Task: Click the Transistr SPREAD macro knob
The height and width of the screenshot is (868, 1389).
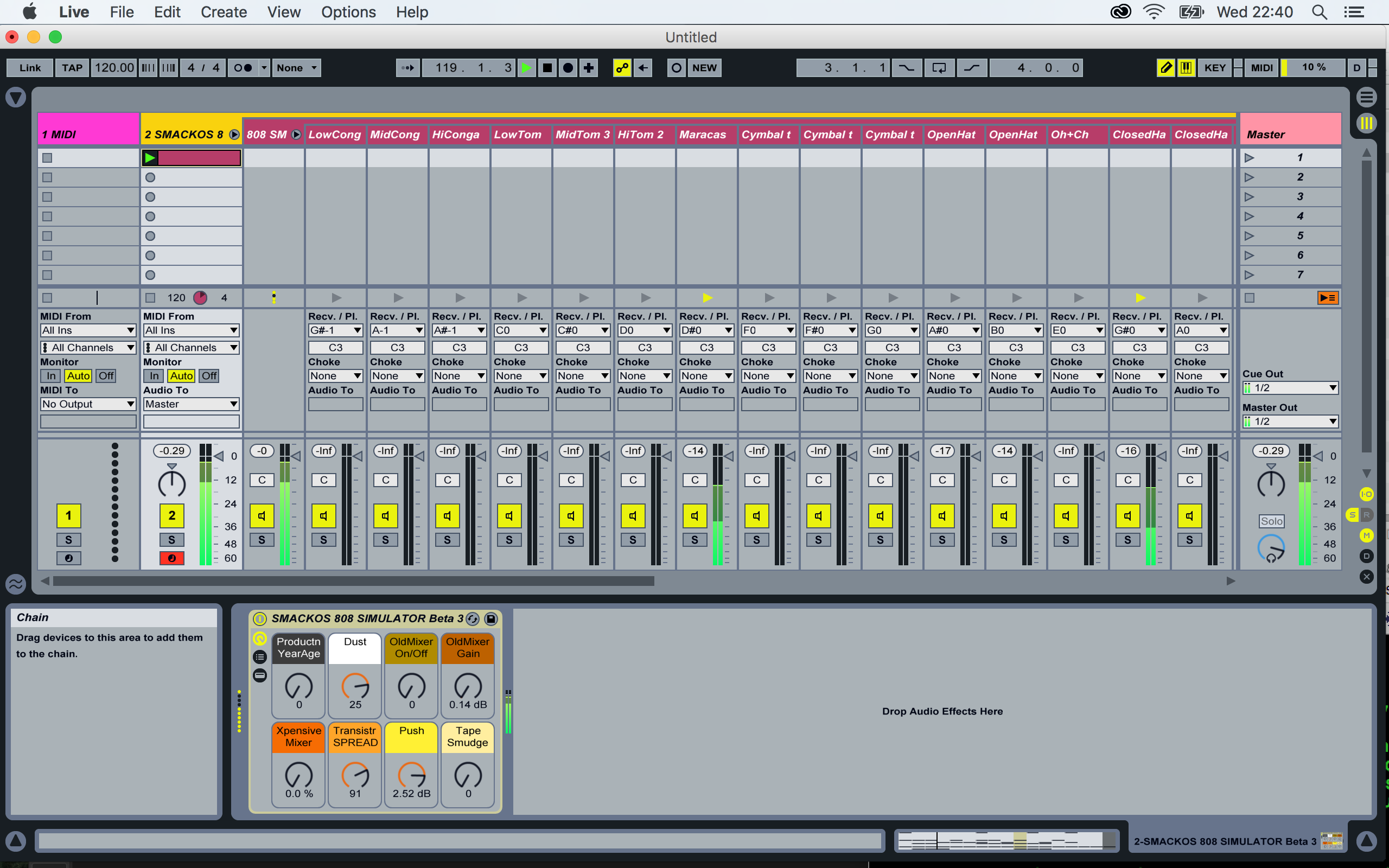Action: pos(355,775)
